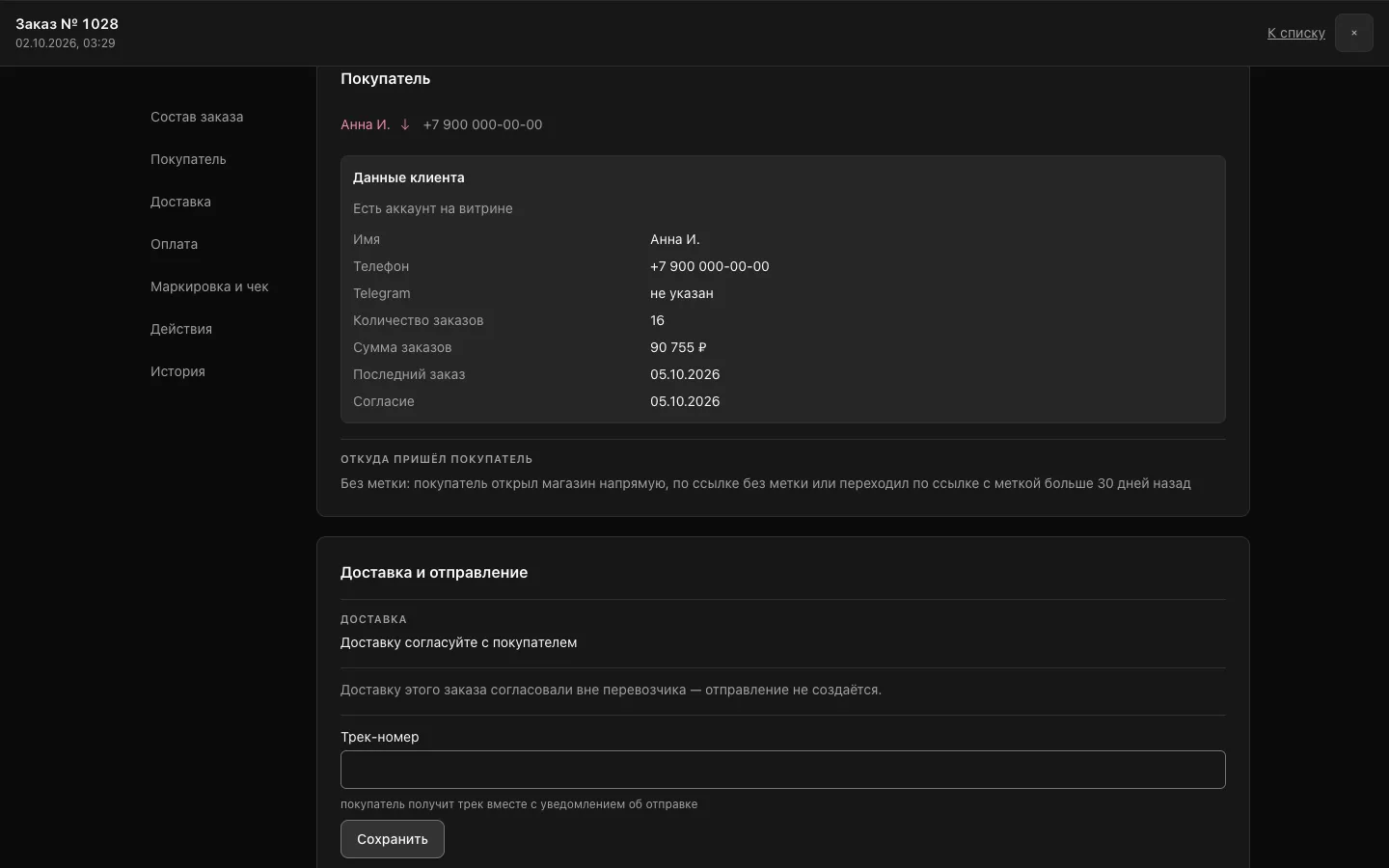Screen dimensions: 1389x868
Task: Select the "Согласие" date value
Action: click(685, 401)
